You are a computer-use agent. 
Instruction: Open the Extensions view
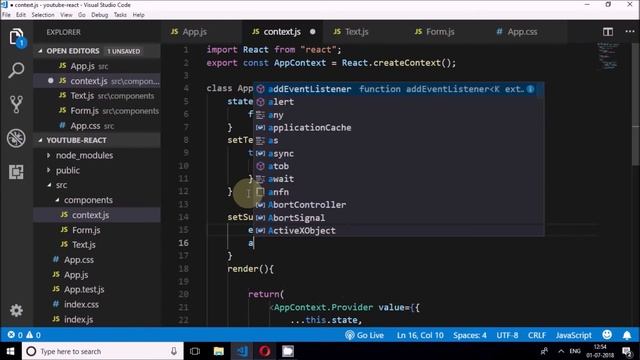(16, 172)
